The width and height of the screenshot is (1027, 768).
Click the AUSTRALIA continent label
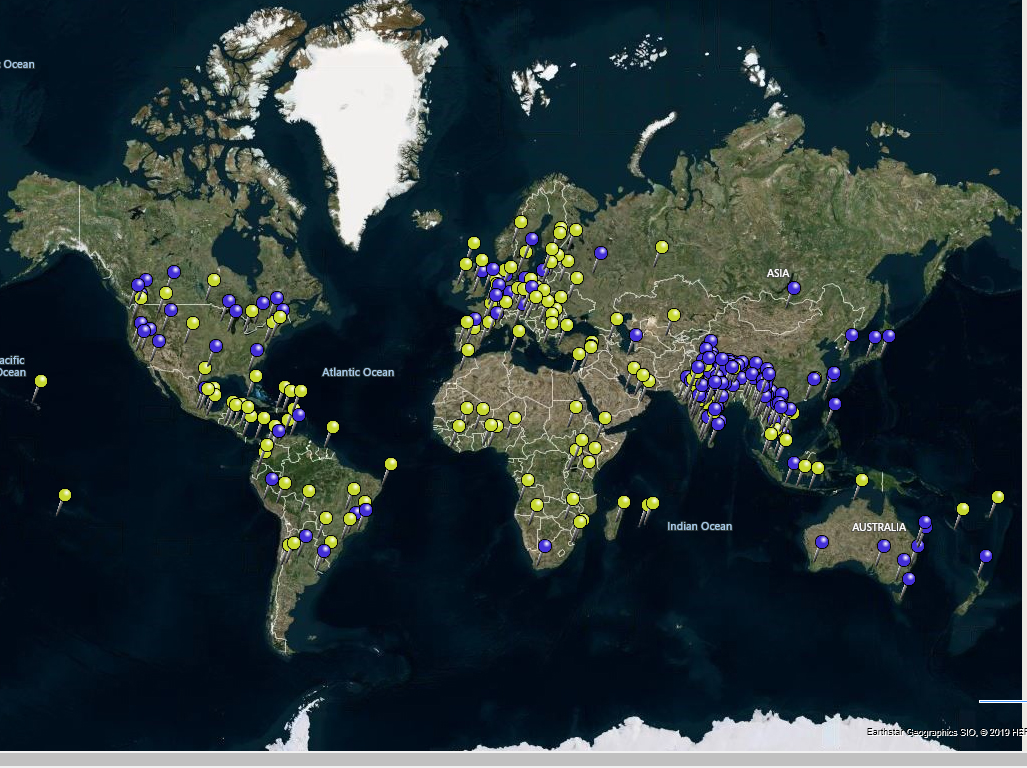pos(878,527)
